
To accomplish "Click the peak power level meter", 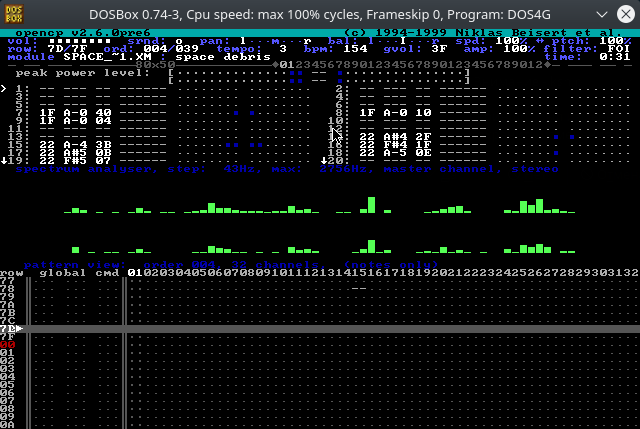I will (x=320, y=77).
